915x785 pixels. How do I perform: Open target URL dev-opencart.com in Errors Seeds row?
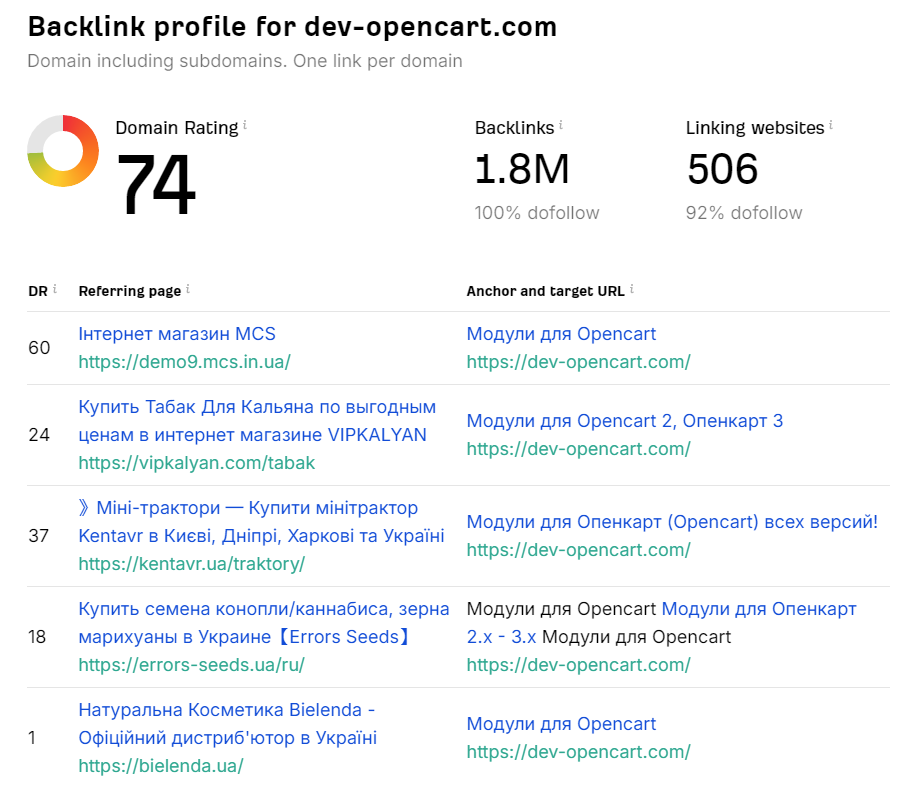tap(578, 665)
